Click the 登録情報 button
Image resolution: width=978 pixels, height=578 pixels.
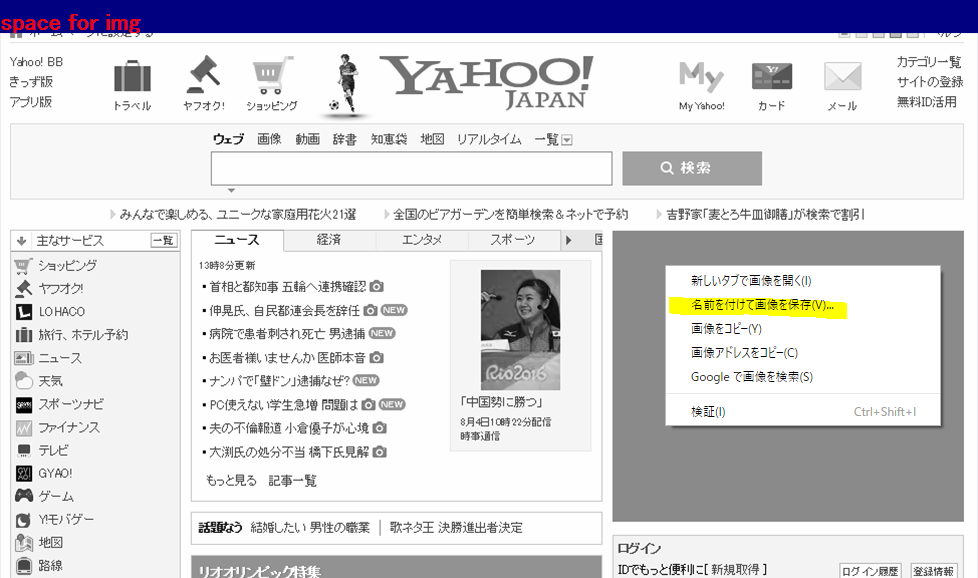(x=933, y=571)
